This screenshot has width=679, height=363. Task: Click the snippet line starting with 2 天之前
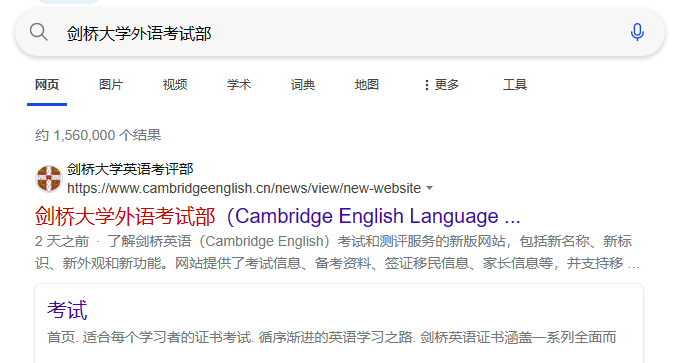[x=333, y=241]
